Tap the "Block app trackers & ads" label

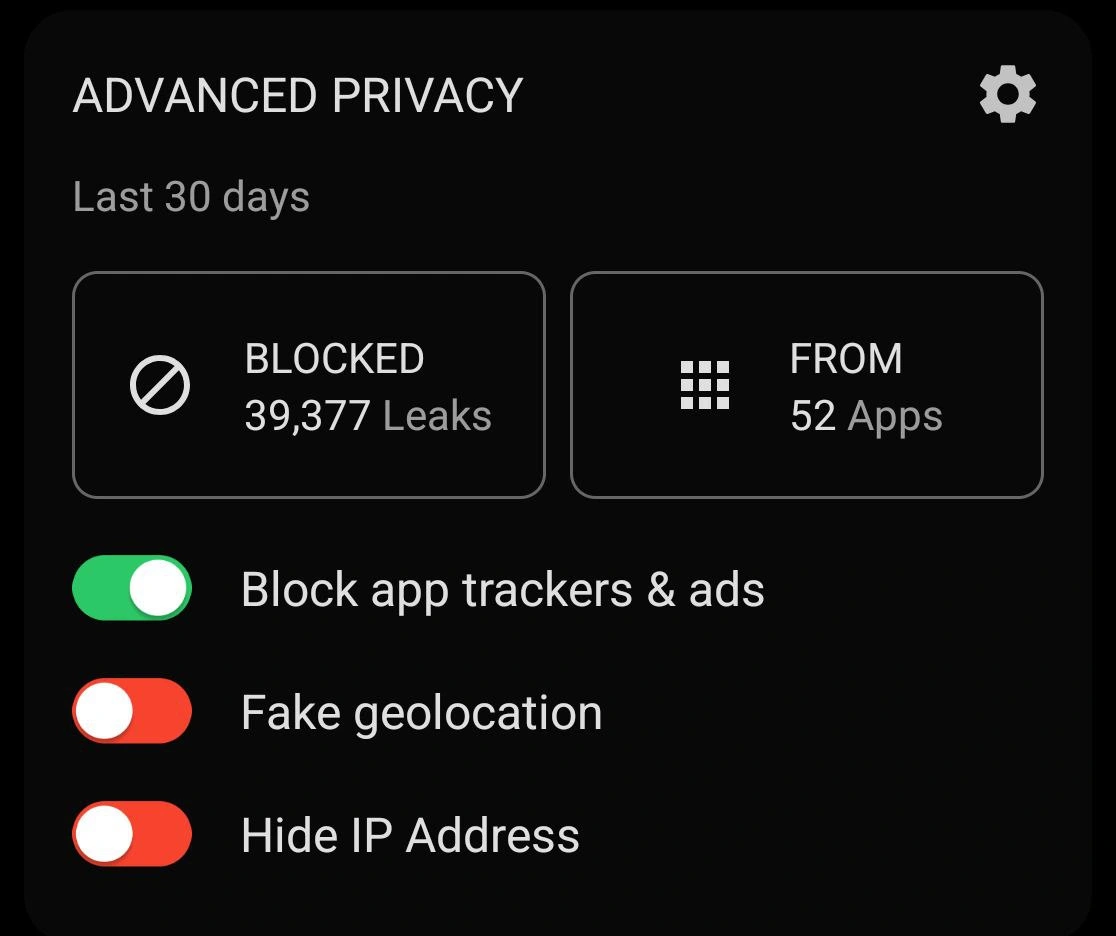tap(502, 590)
